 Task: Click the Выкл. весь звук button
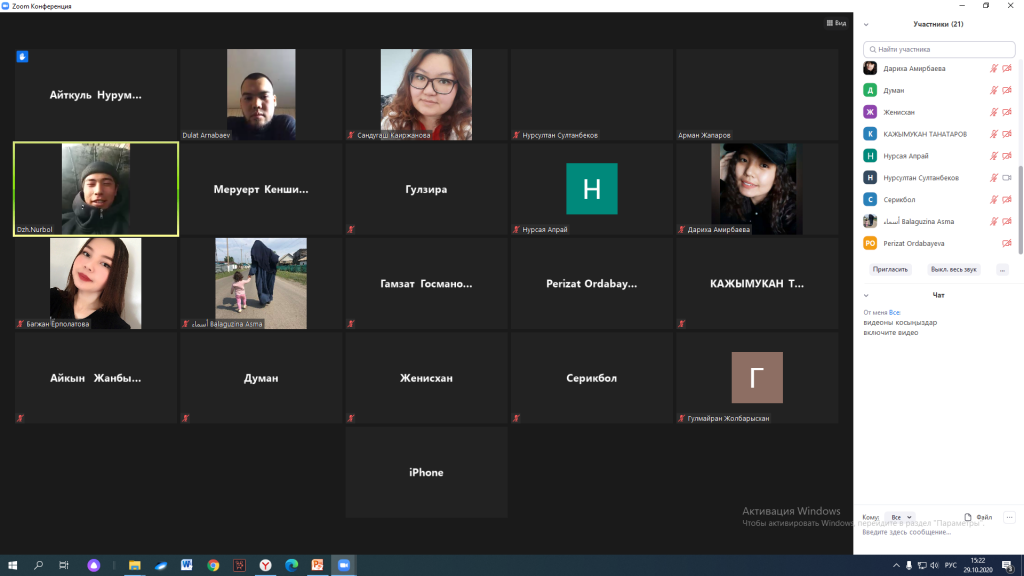(x=954, y=269)
